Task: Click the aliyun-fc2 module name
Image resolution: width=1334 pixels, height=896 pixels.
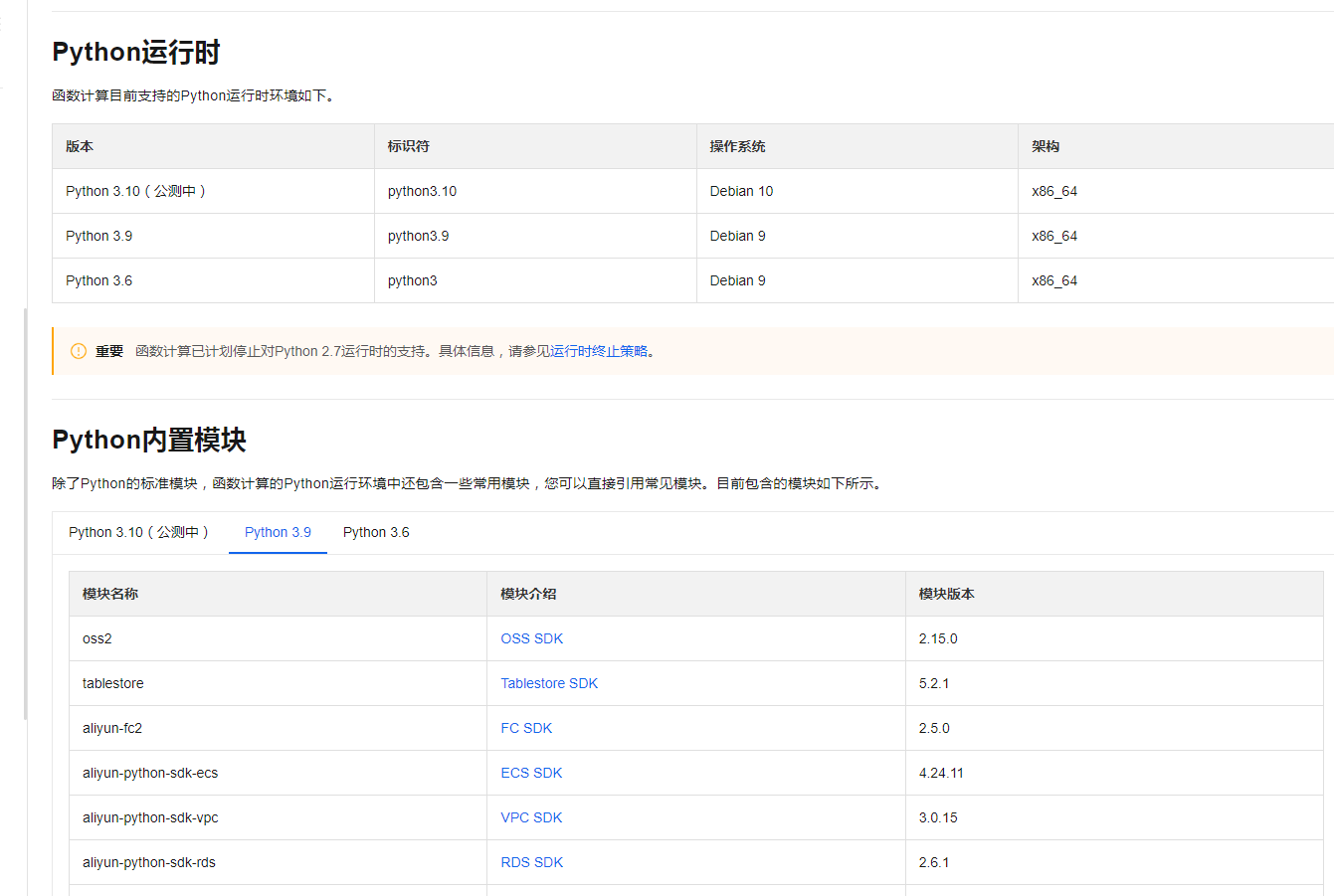Action: coord(112,728)
